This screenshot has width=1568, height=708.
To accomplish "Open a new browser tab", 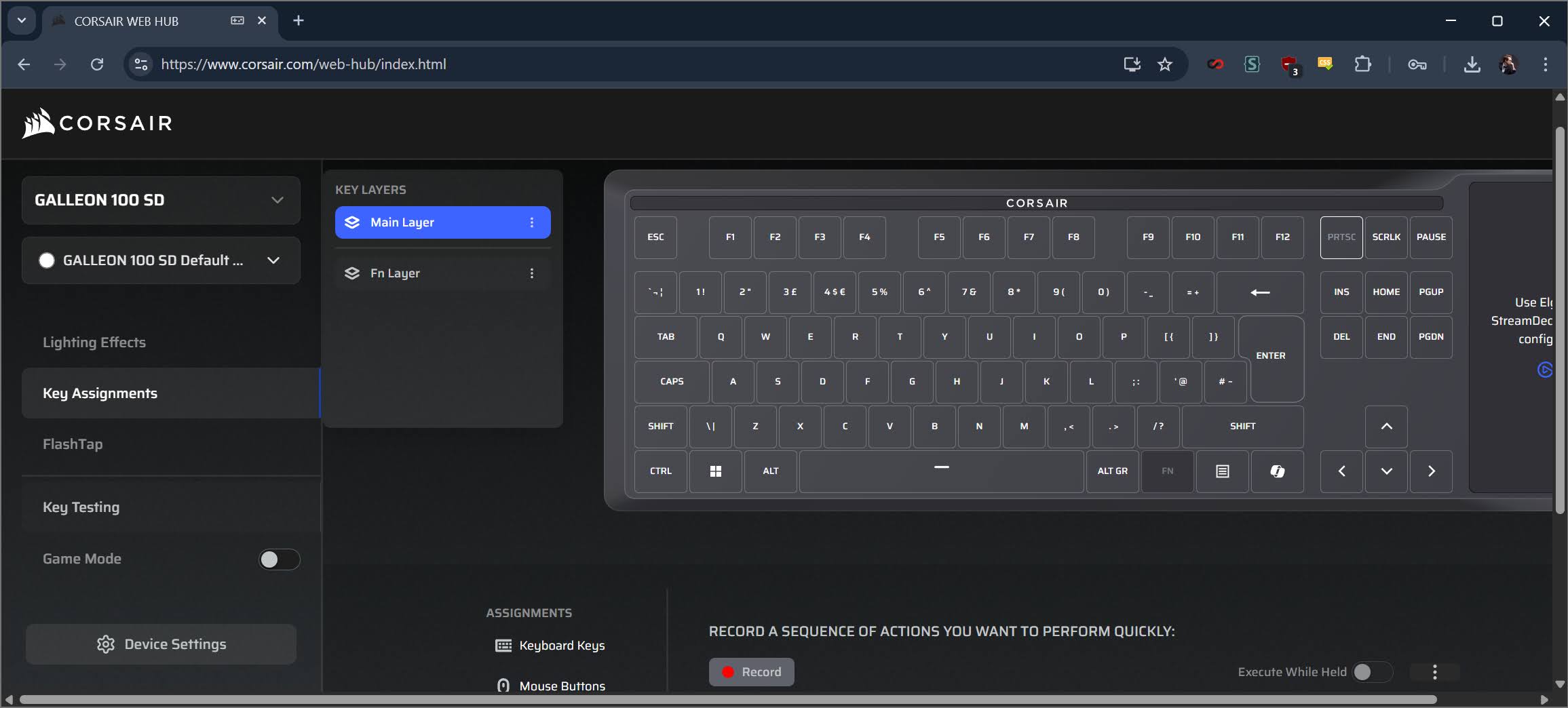I will [298, 21].
